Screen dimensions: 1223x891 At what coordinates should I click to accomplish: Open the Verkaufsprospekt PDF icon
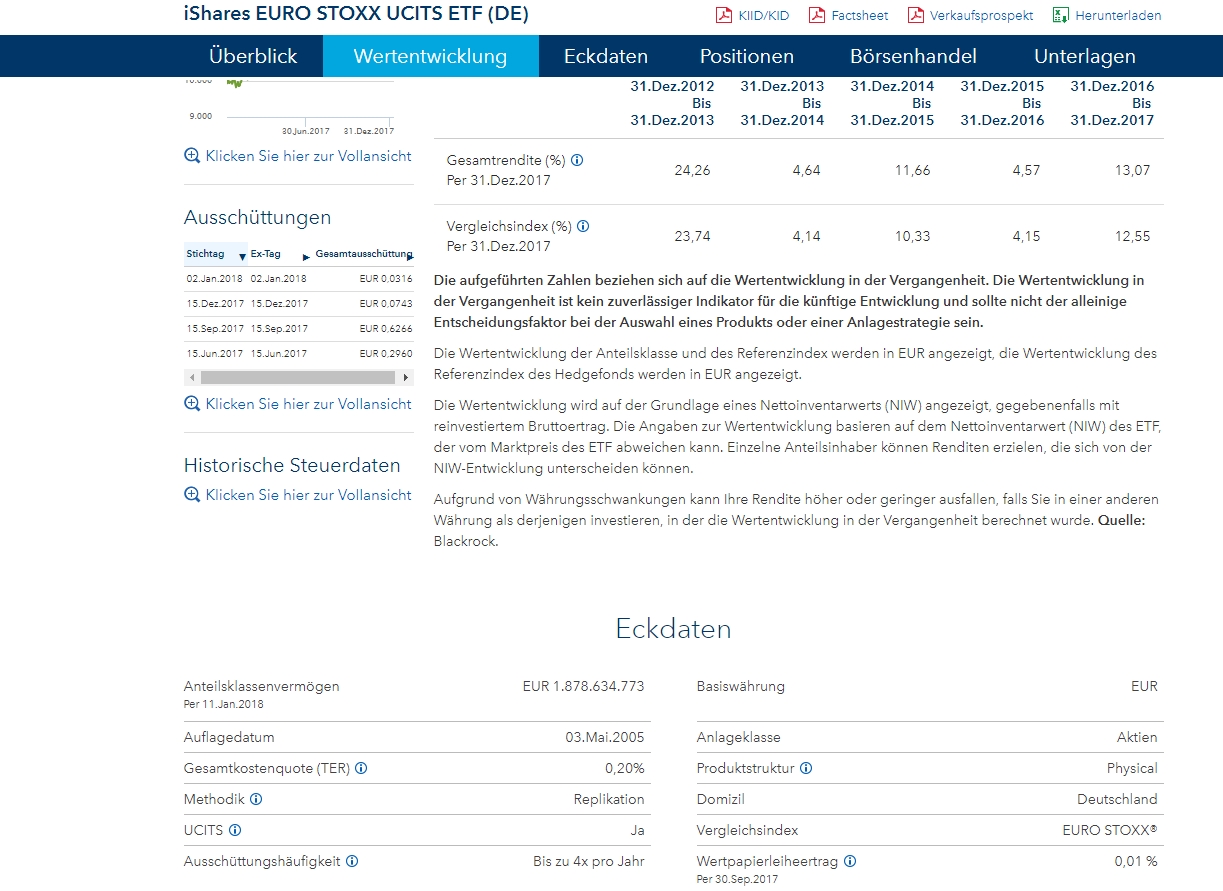(x=915, y=15)
